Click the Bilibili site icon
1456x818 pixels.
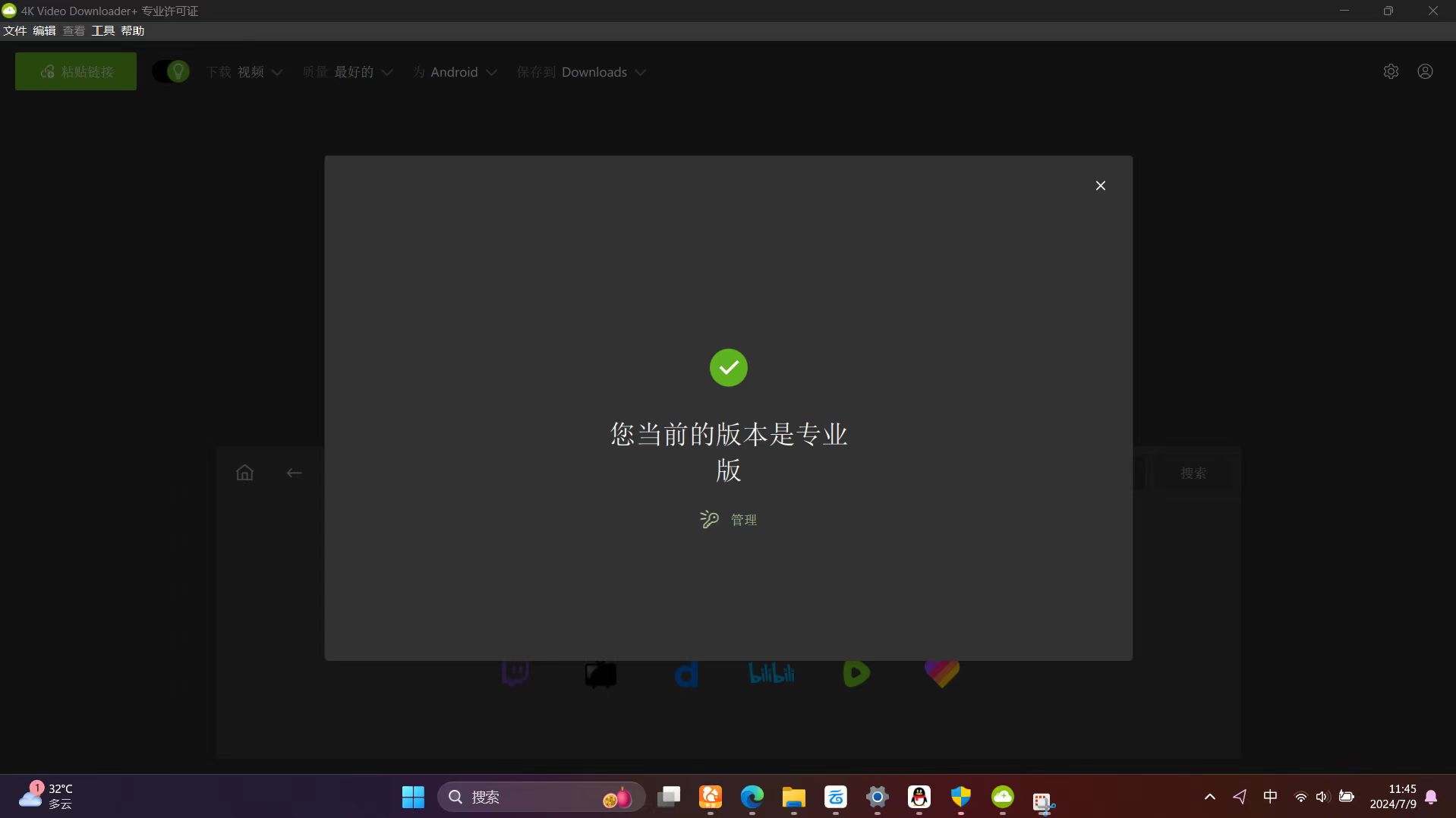click(771, 674)
